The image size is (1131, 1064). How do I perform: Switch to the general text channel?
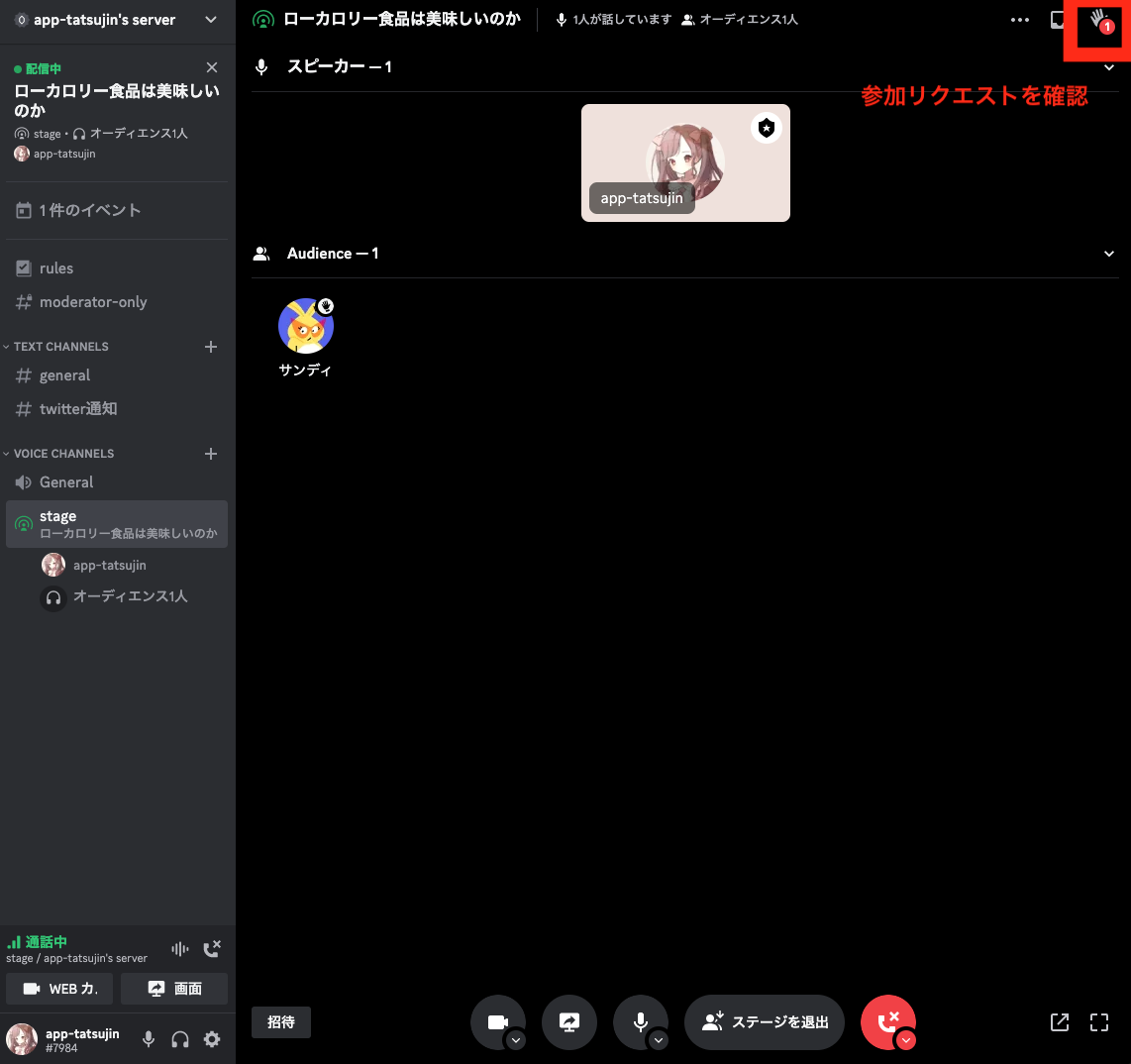tap(65, 374)
